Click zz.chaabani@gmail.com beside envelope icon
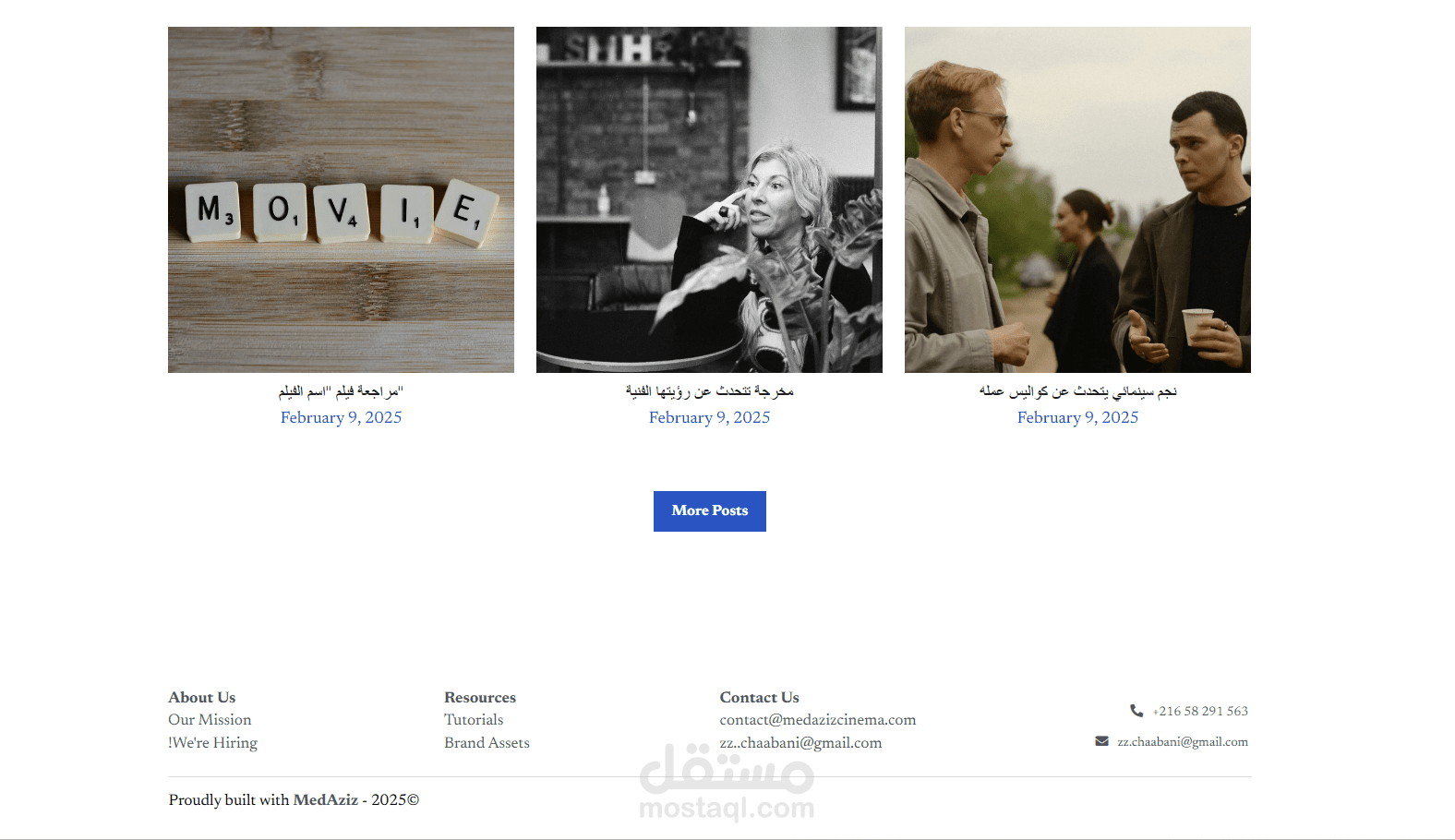Viewport: 1455px width, 840px height. [1183, 742]
